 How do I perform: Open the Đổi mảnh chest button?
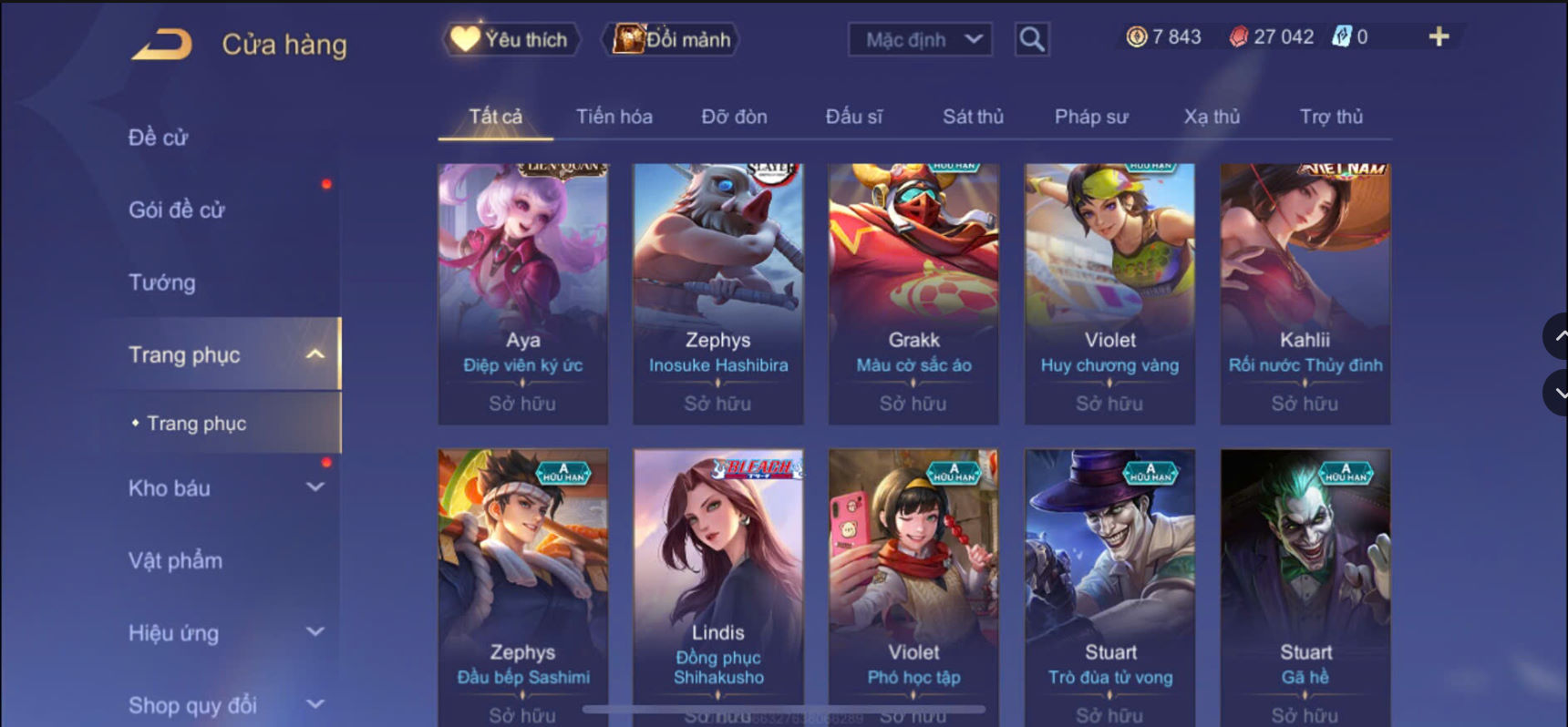[x=671, y=39]
